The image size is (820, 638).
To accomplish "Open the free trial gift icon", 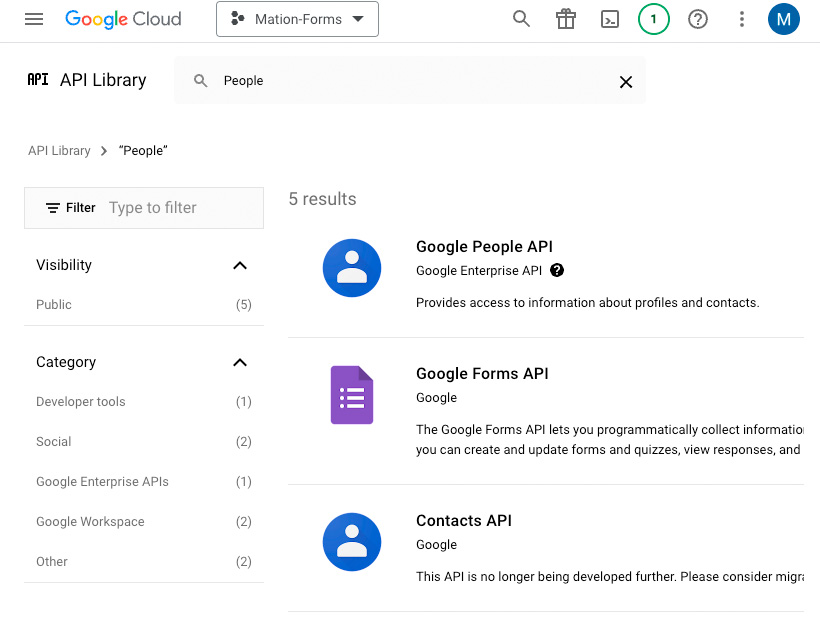I will (x=565, y=19).
